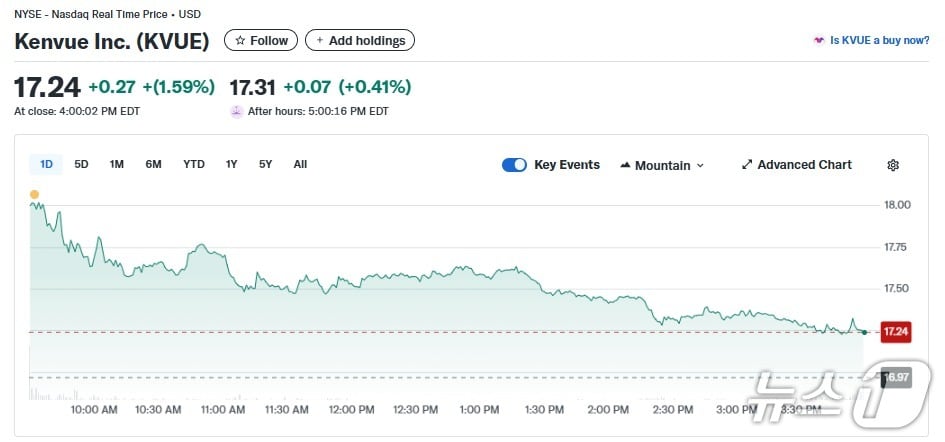
Task: Select the 1M range tab
Action: click(117, 164)
